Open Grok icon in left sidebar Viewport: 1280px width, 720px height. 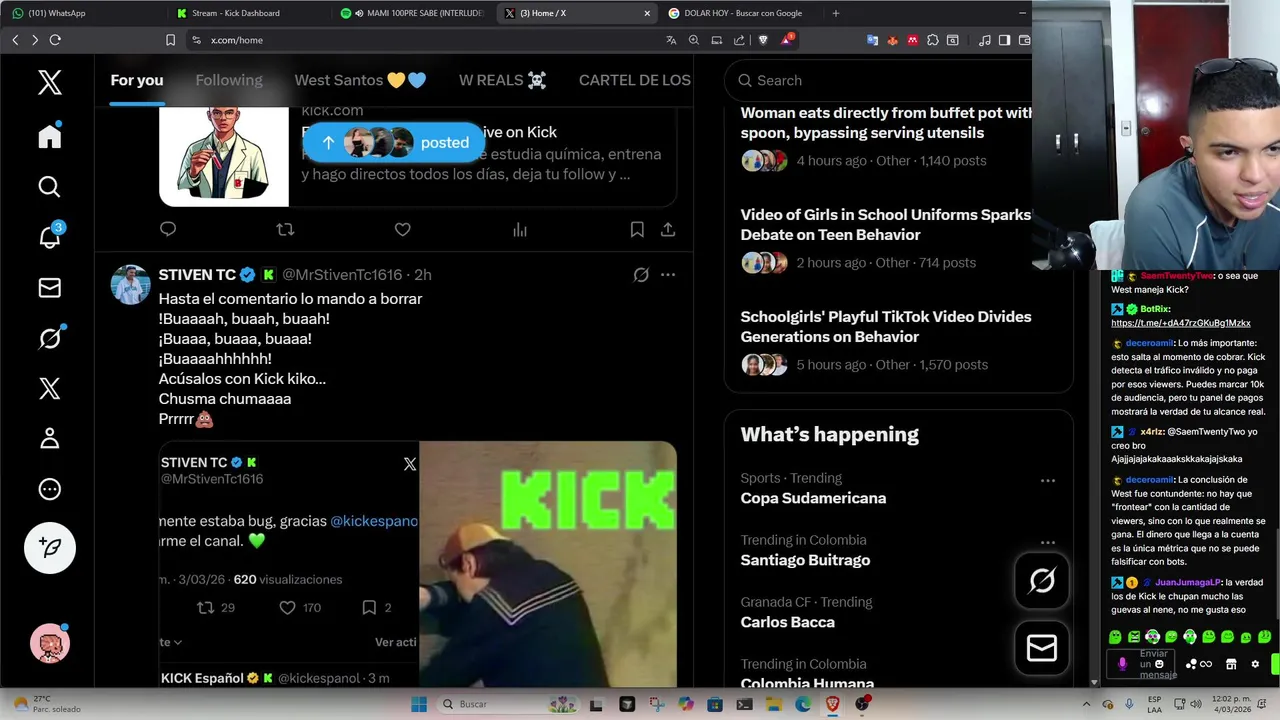[50, 338]
